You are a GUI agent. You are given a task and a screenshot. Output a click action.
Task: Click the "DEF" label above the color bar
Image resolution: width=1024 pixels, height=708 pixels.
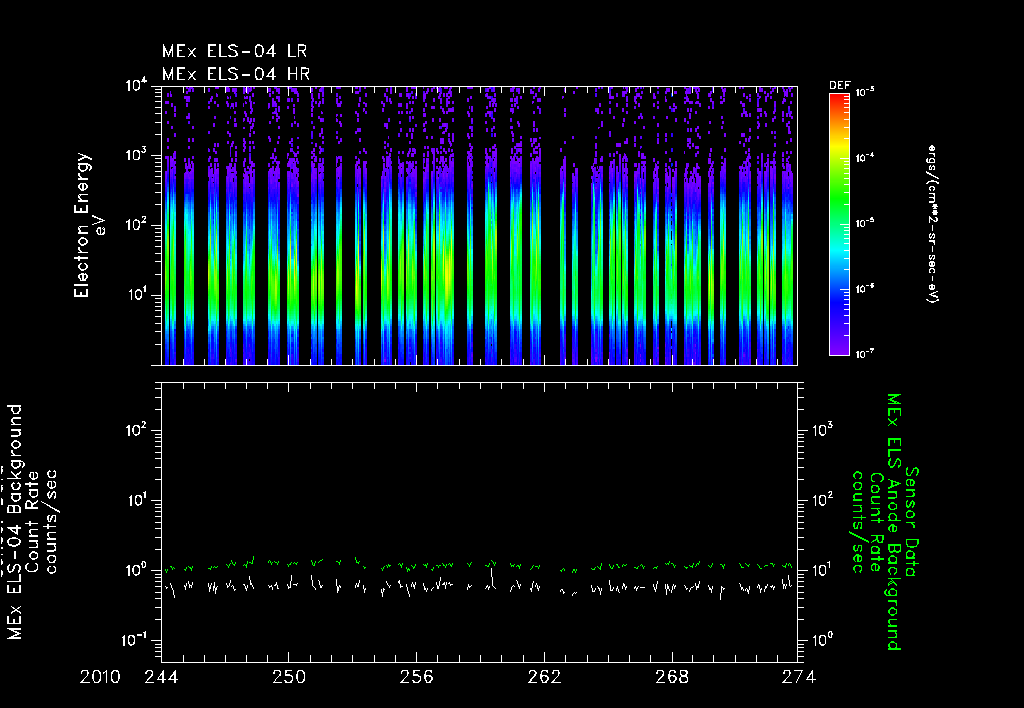pos(839,86)
